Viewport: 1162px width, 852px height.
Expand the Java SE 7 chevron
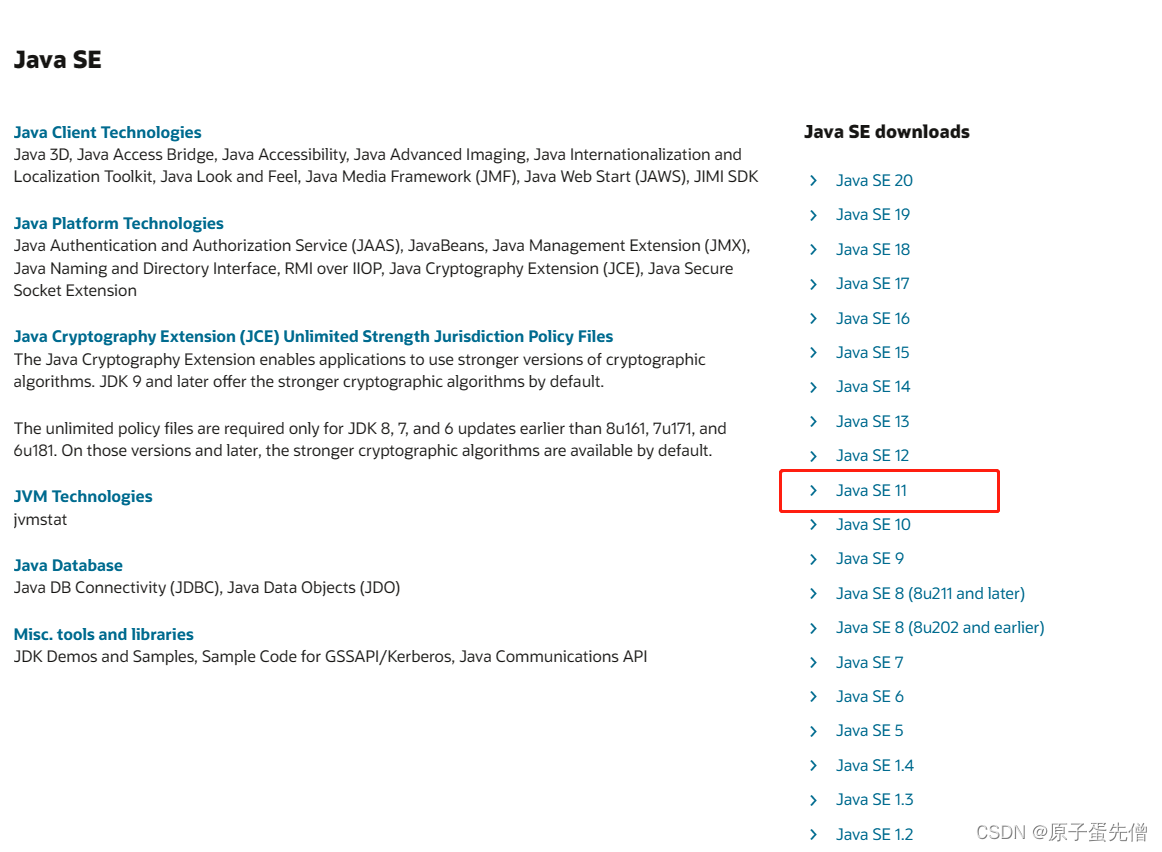813,662
